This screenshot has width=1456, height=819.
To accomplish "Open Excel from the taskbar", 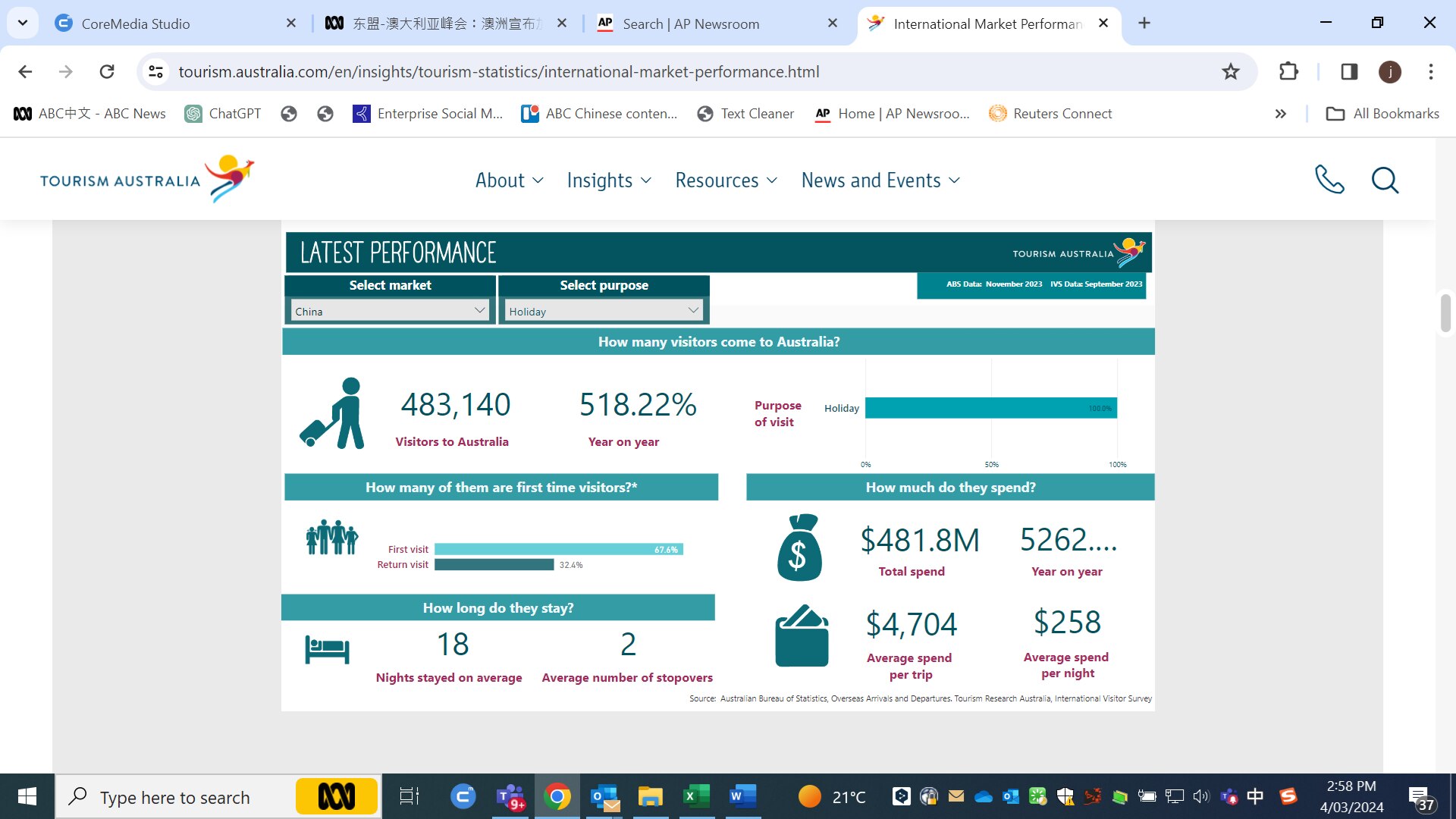I will coord(695,796).
